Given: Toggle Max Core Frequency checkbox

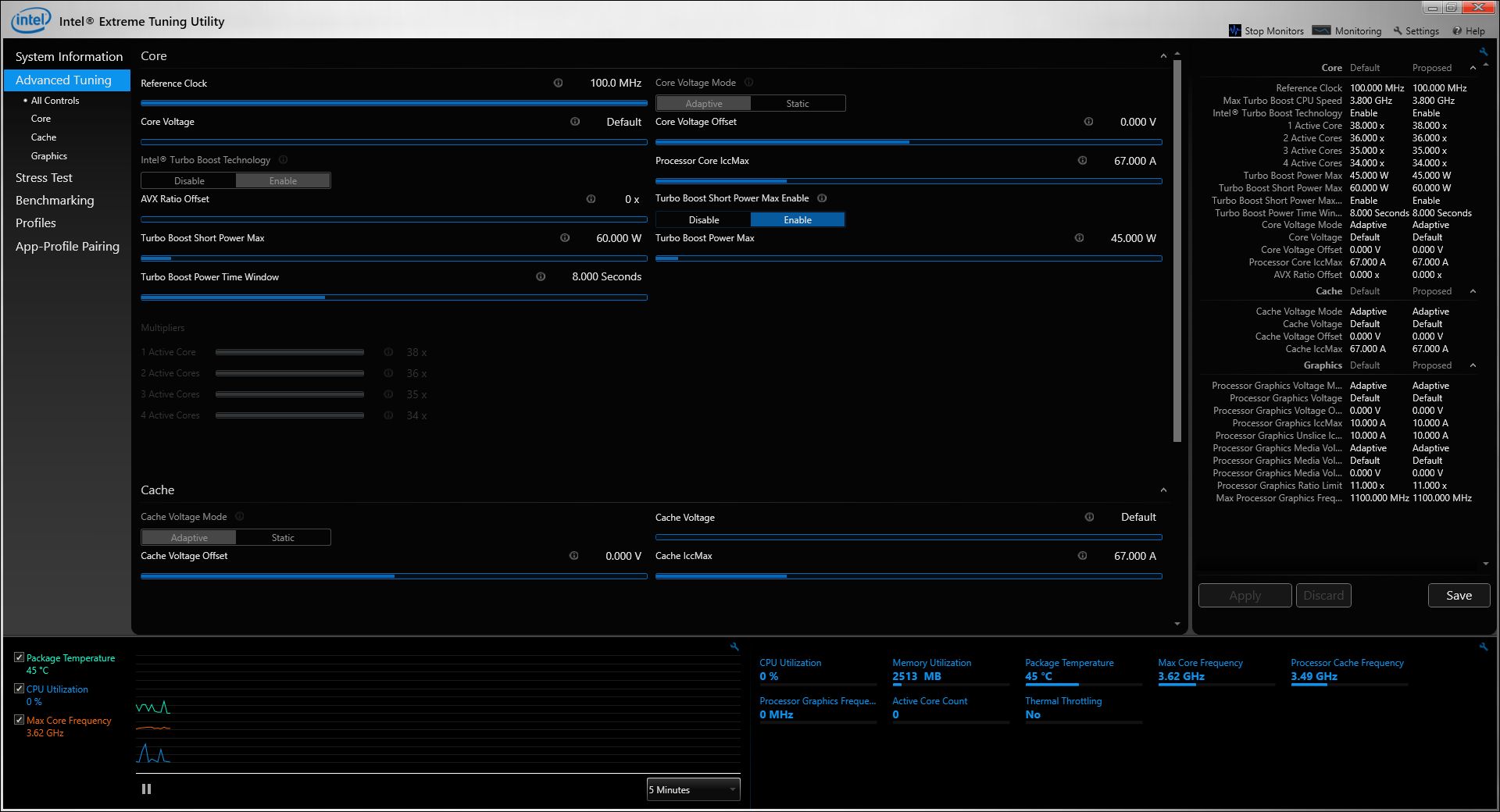Looking at the screenshot, I should pyautogui.click(x=19, y=720).
